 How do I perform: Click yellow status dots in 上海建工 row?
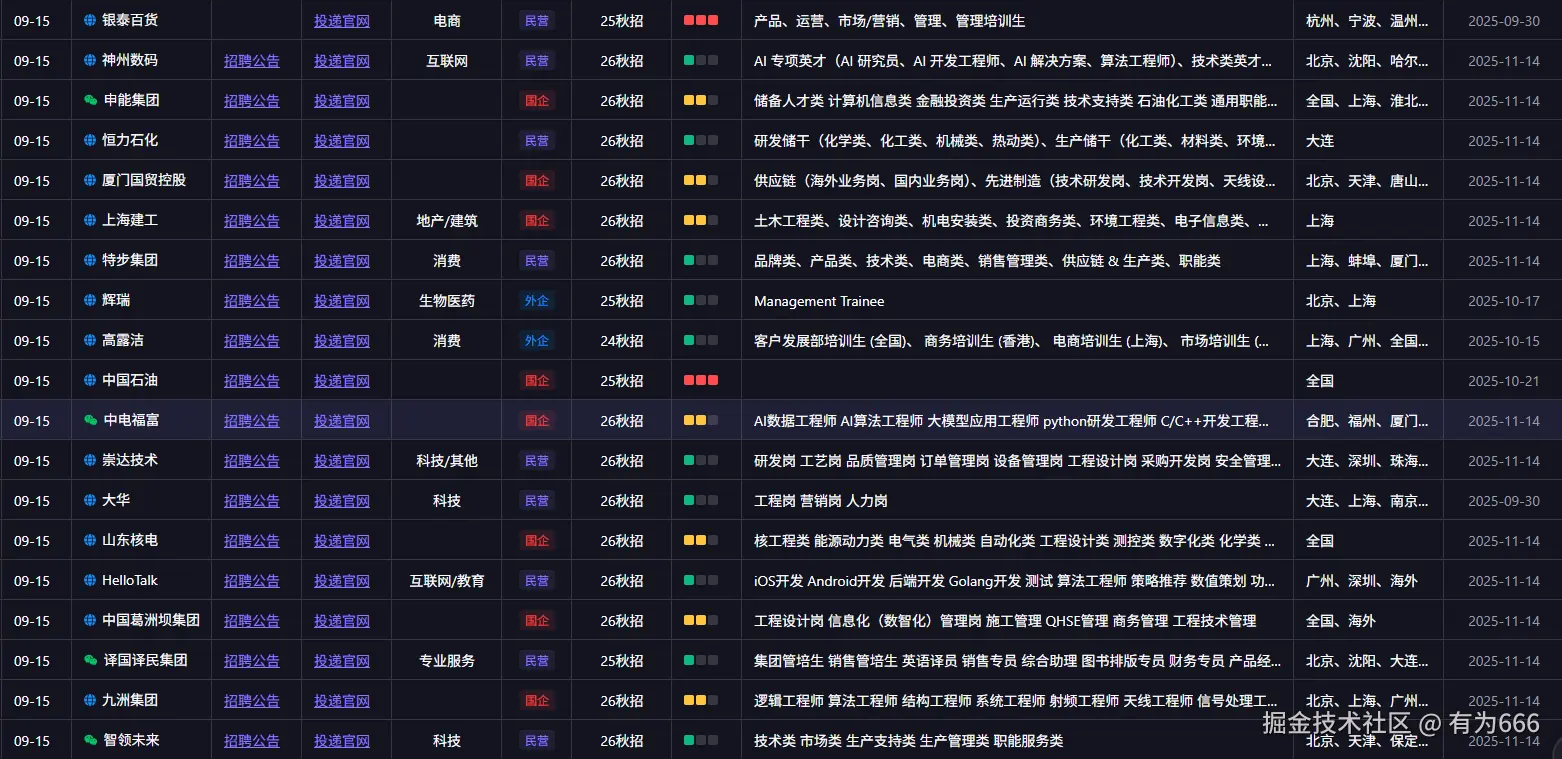(701, 220)
